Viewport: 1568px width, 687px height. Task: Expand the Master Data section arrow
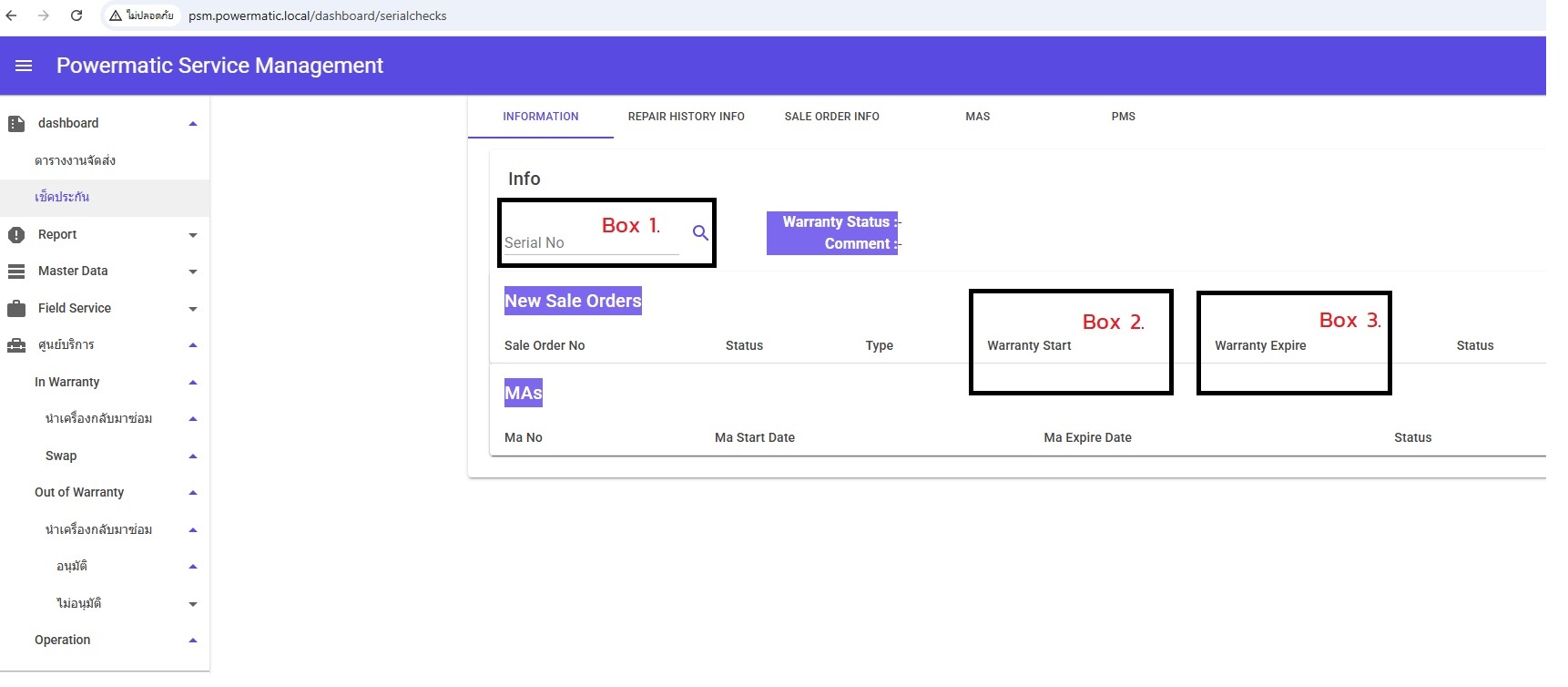(193, 272)
